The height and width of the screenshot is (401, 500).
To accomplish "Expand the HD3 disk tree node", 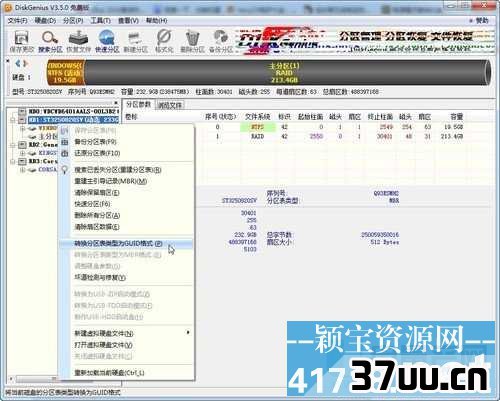I will pos(13,162).
